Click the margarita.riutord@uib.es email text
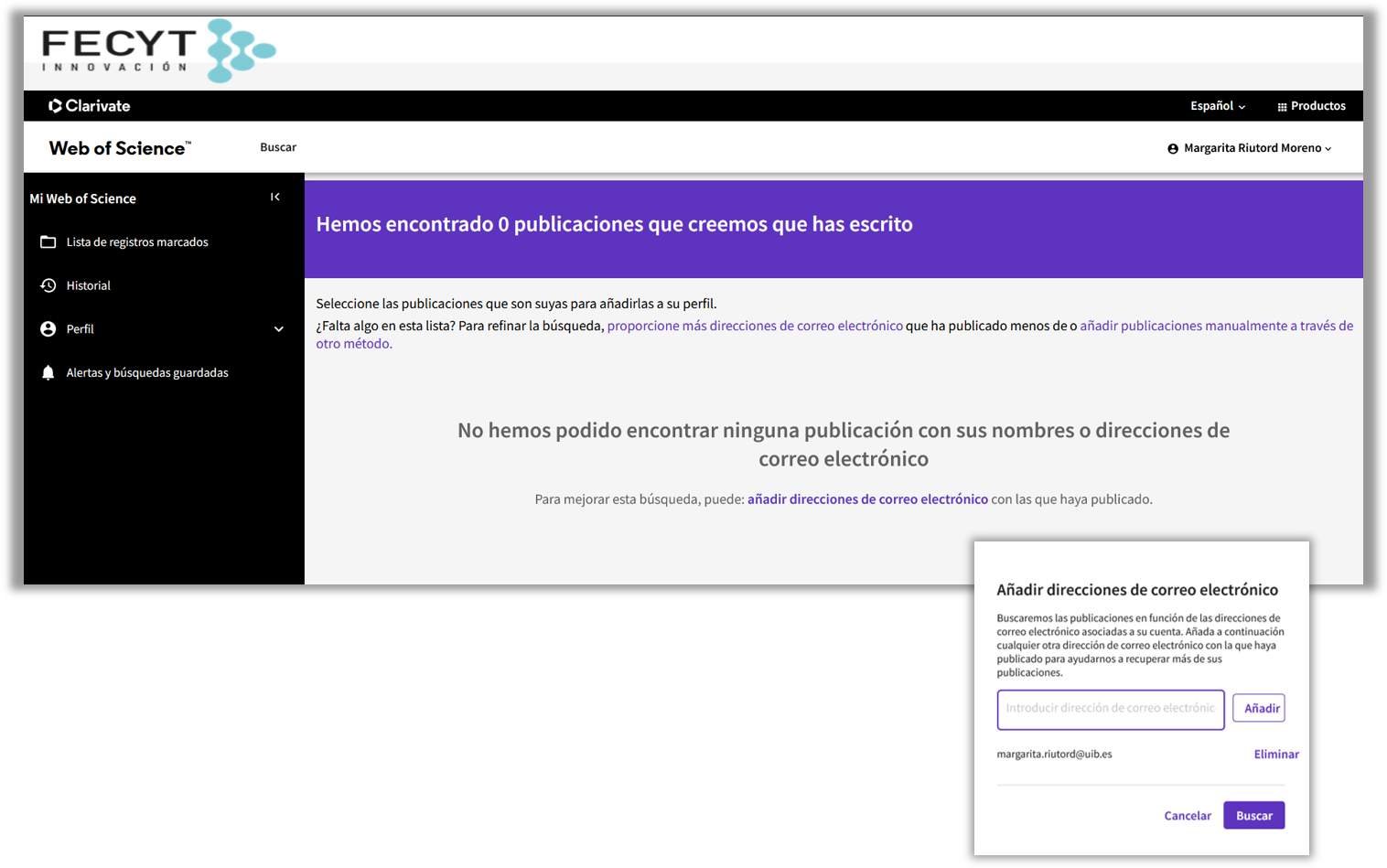Screen dimensions: 1387x868 pos(1054,755)
